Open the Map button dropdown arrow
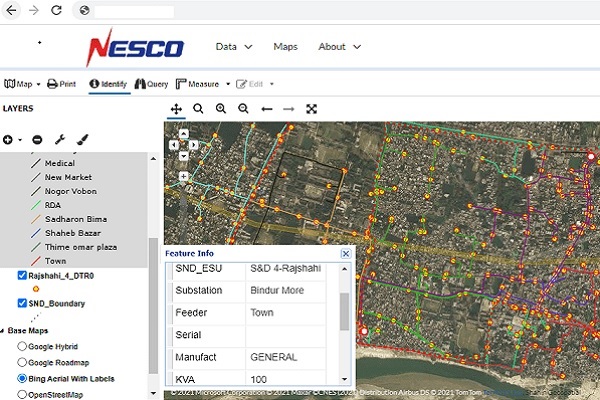This screenshot has height=400, width=600. 38,84
